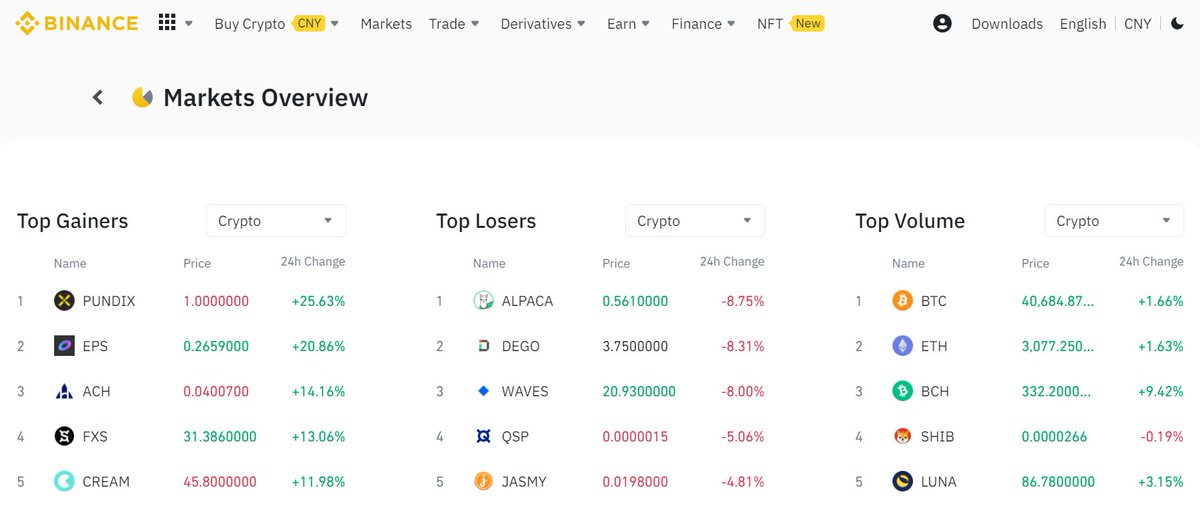Click ALPACA change -8.75%
This screenshot has width=1200, height=514.
(741, 301)
